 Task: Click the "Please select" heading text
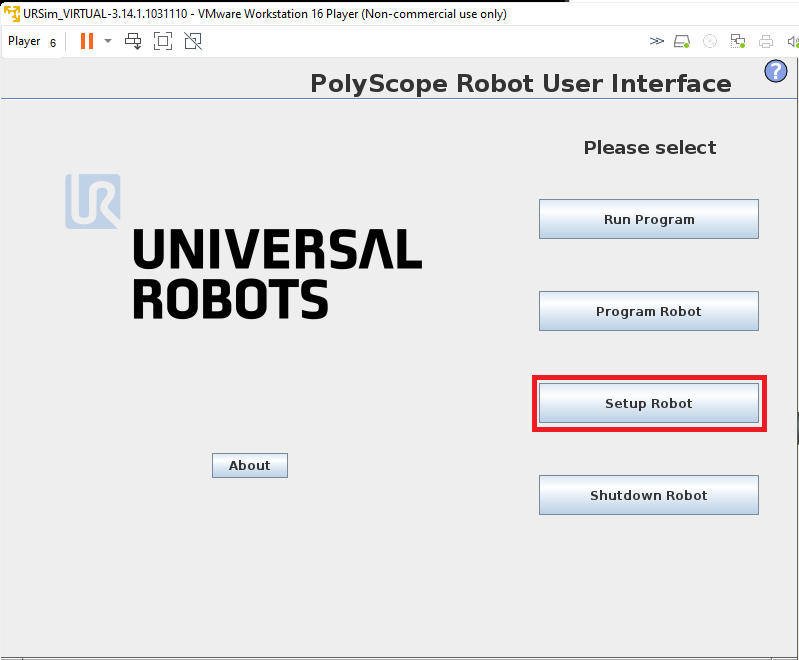650,148
